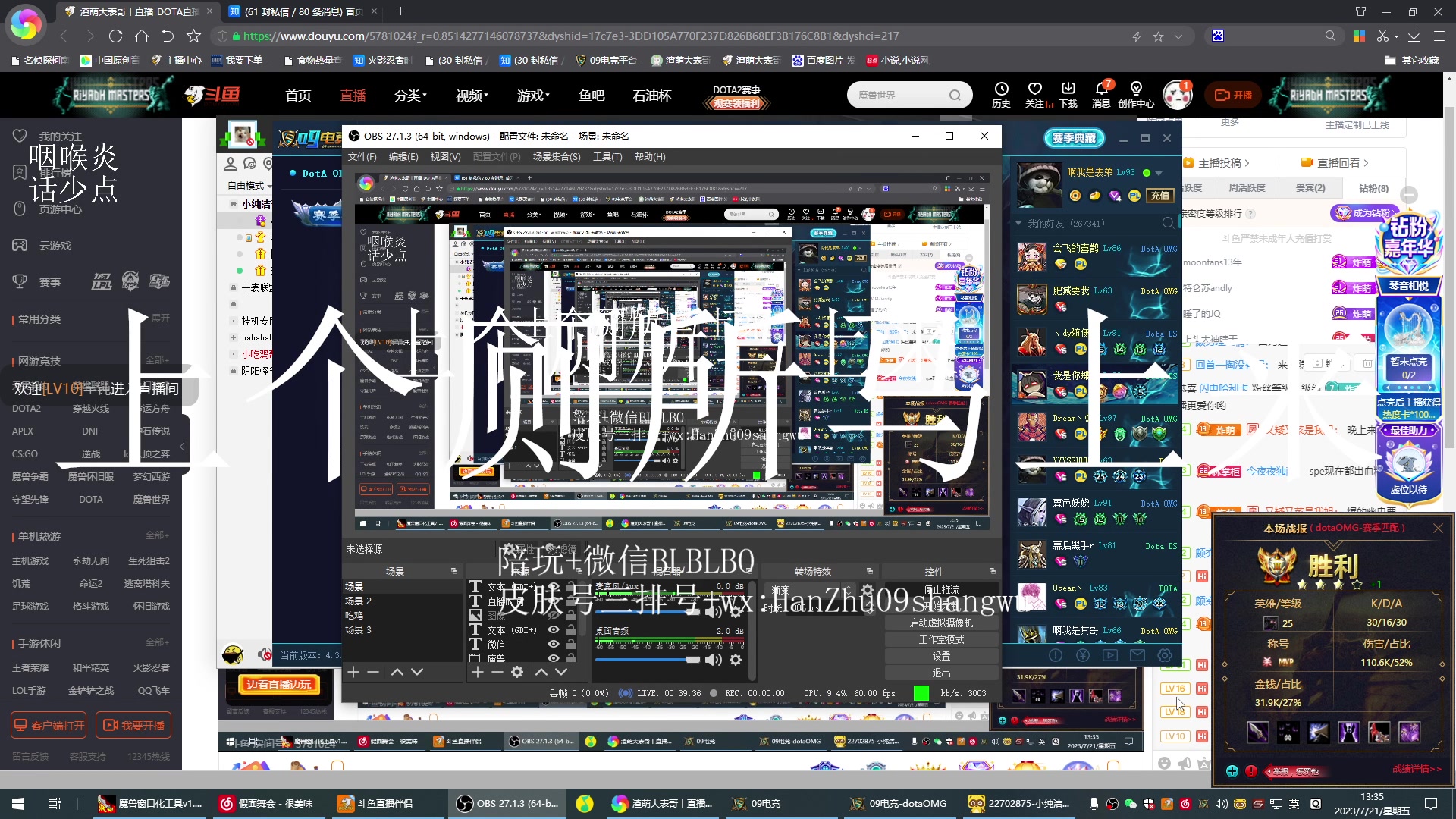Click 退出 button in OBS controls
Viewport: 1456px width, 819px height.
coord(941,673)
